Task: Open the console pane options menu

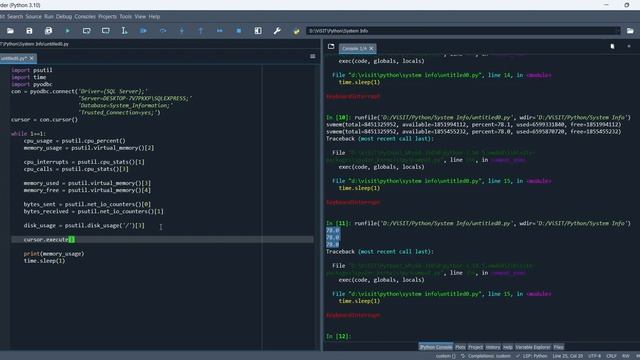Action: click(629, 47)
